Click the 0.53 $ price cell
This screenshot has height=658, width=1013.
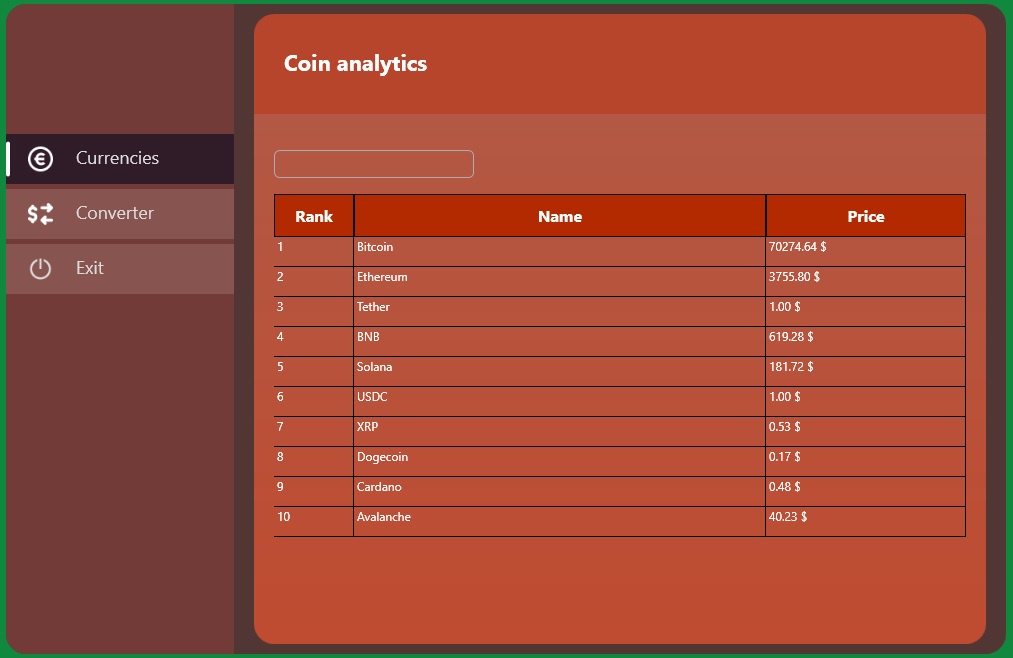click(866, 431)
